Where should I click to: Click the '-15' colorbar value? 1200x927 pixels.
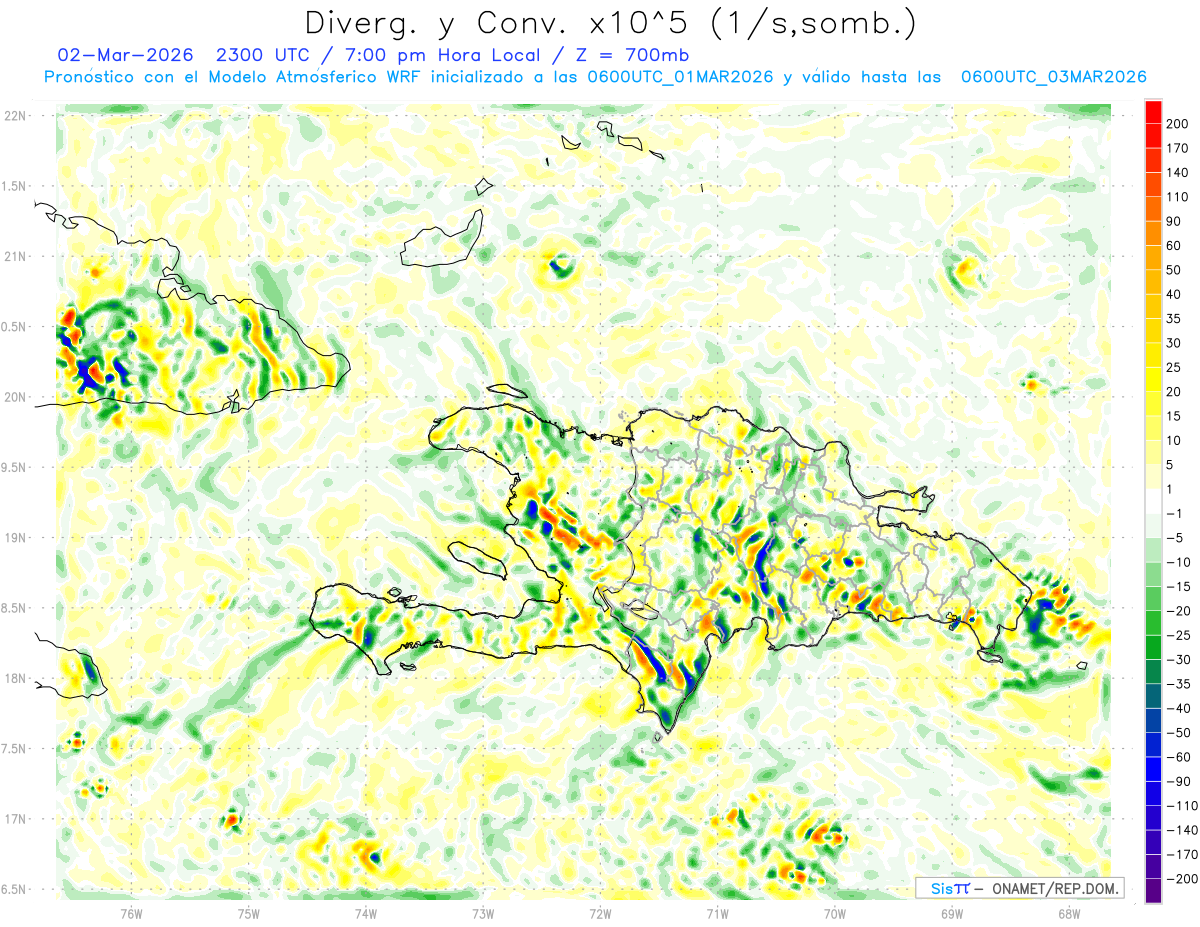point(1180,586)
